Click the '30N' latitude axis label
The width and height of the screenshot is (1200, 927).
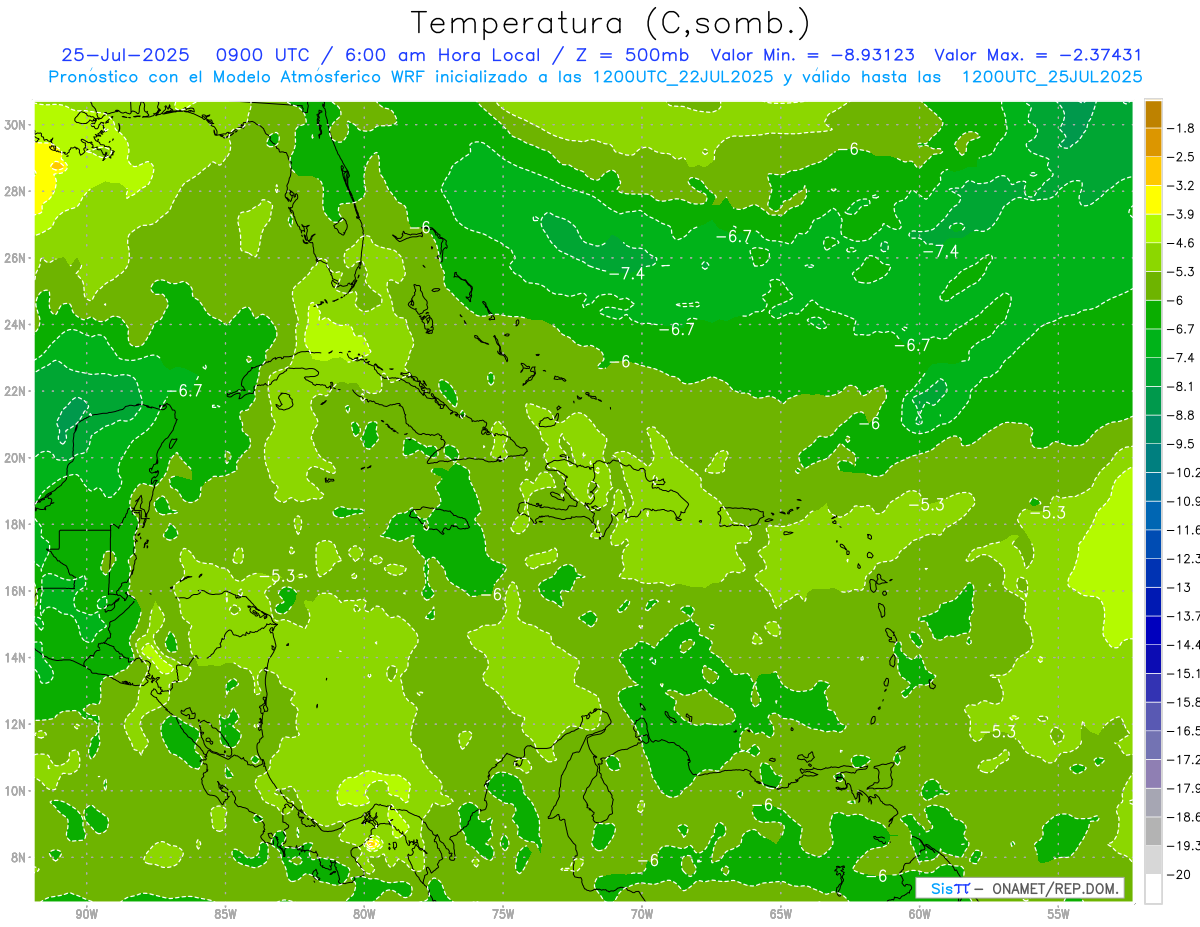coord(15,125)
